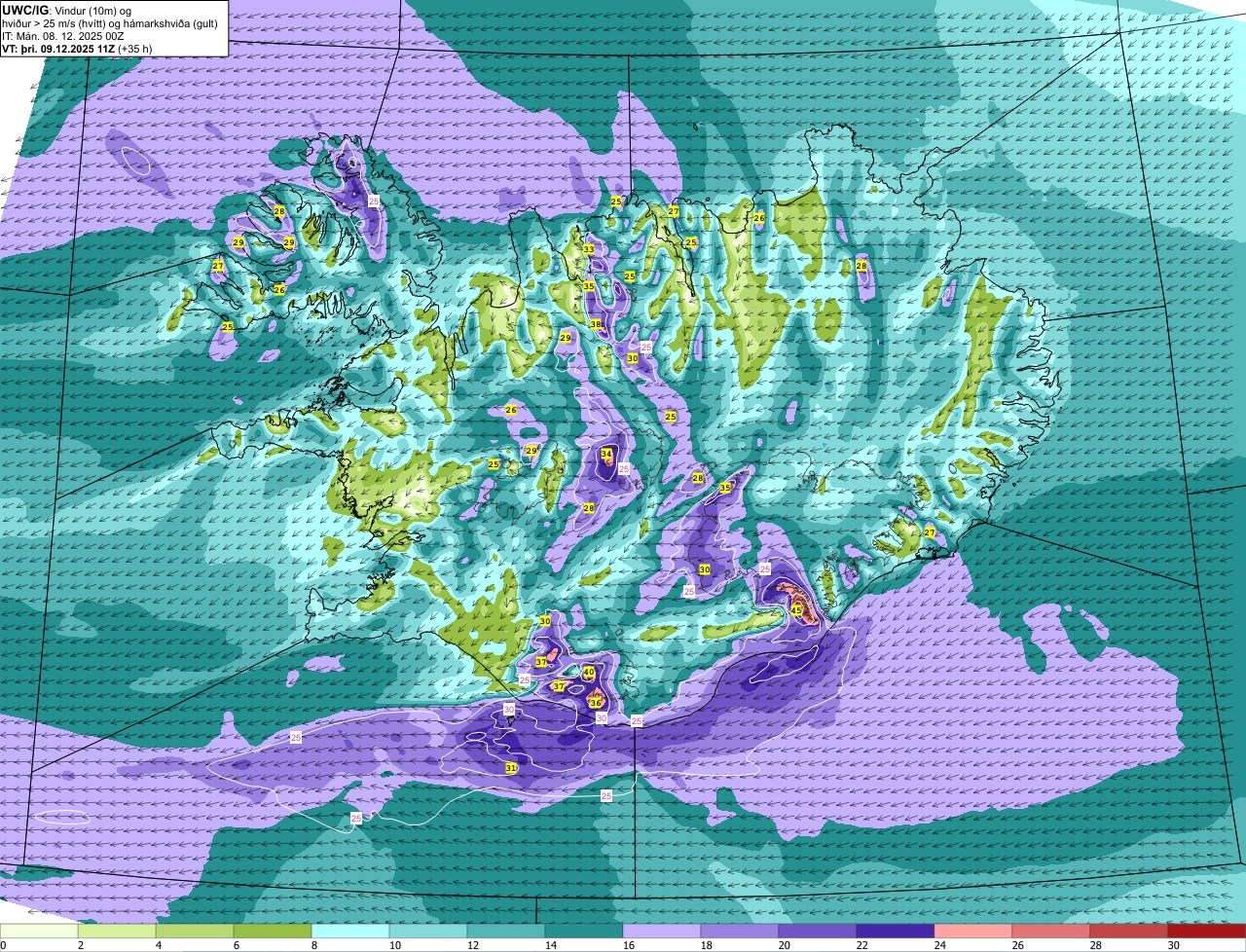Click the yellow 38 gust label
The width and height of the screenshot is (1246, 952).
click(596, 324)
